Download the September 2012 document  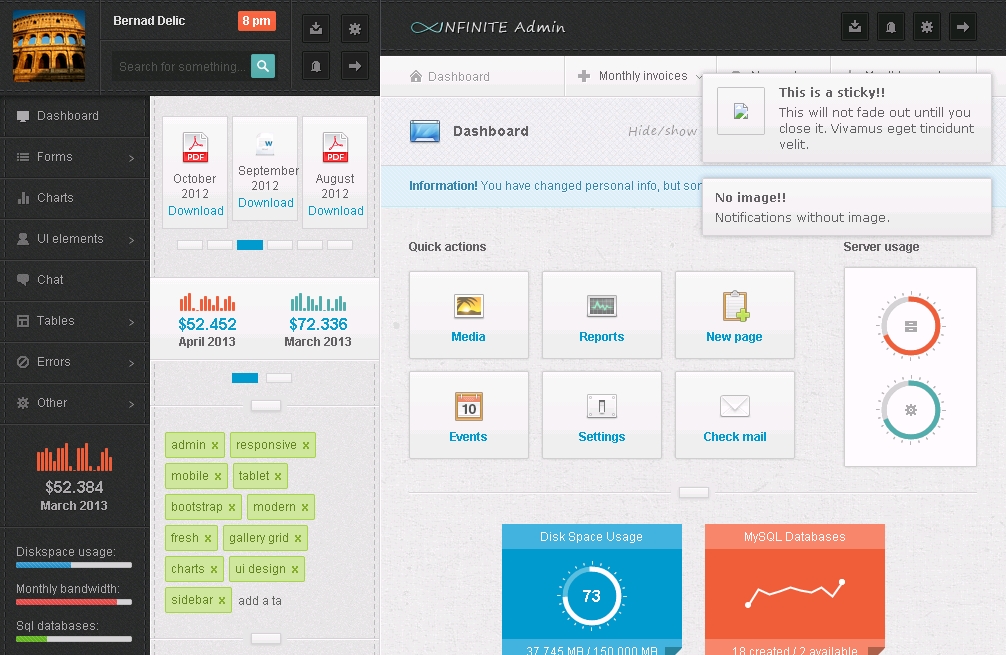[265, 203]
